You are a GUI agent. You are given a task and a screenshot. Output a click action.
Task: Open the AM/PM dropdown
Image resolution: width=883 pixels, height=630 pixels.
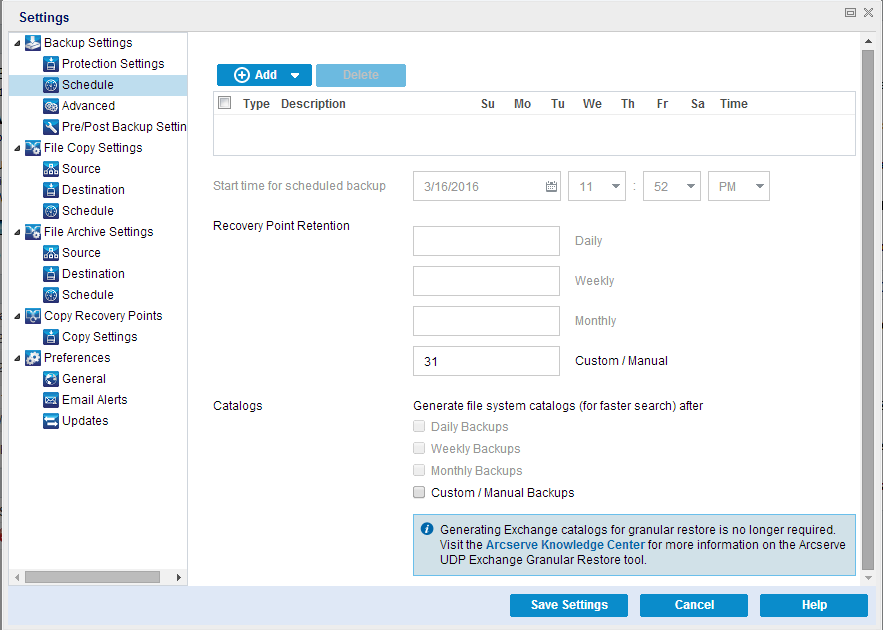point(760,187)
